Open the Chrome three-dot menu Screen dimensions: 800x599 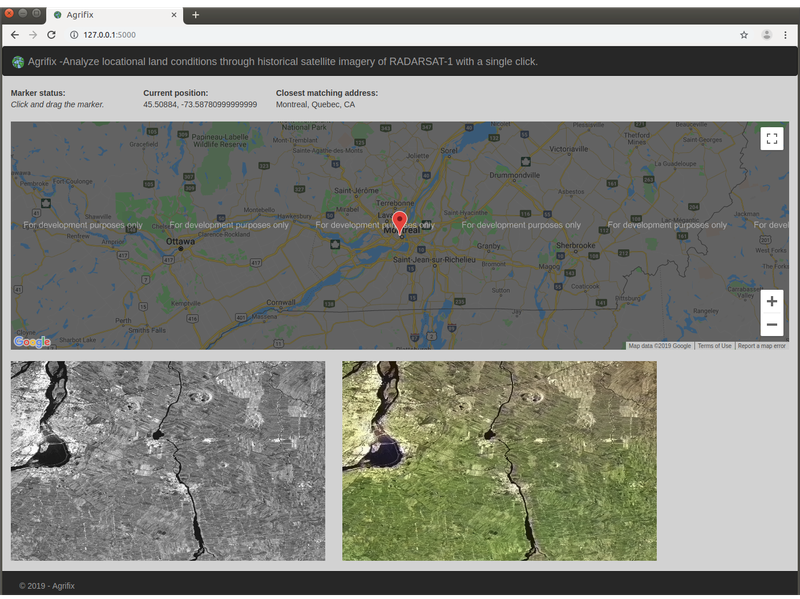coord(787,34)
